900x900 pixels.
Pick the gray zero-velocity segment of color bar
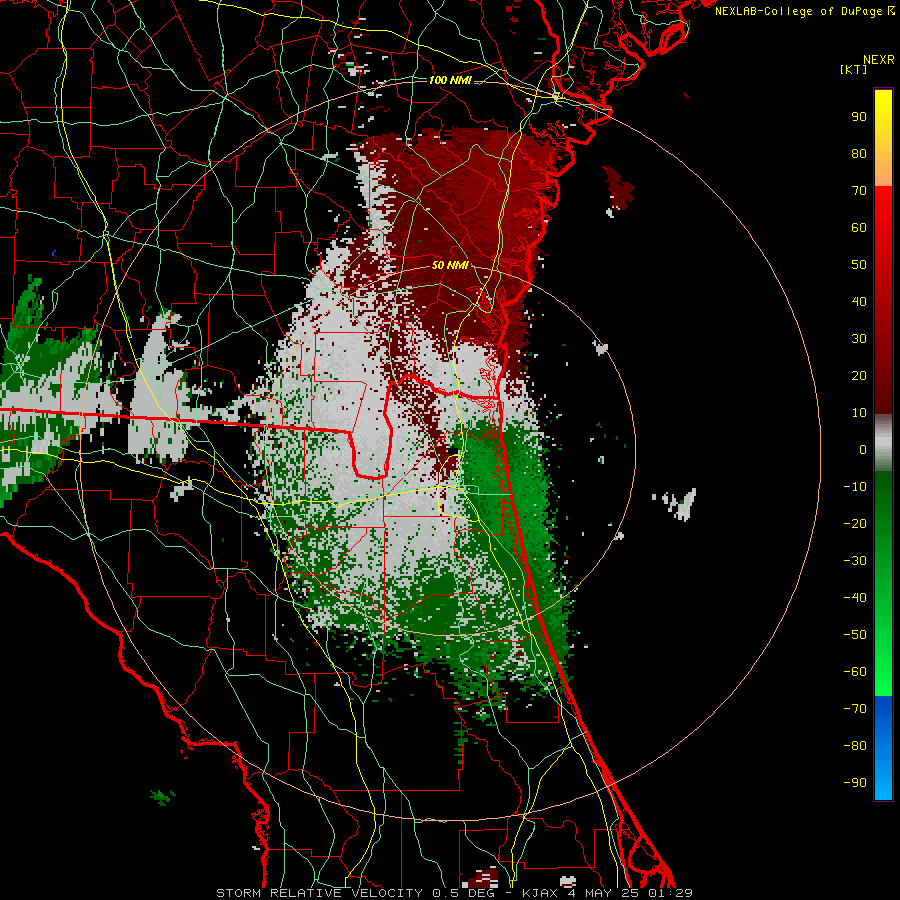pos(883,443)
